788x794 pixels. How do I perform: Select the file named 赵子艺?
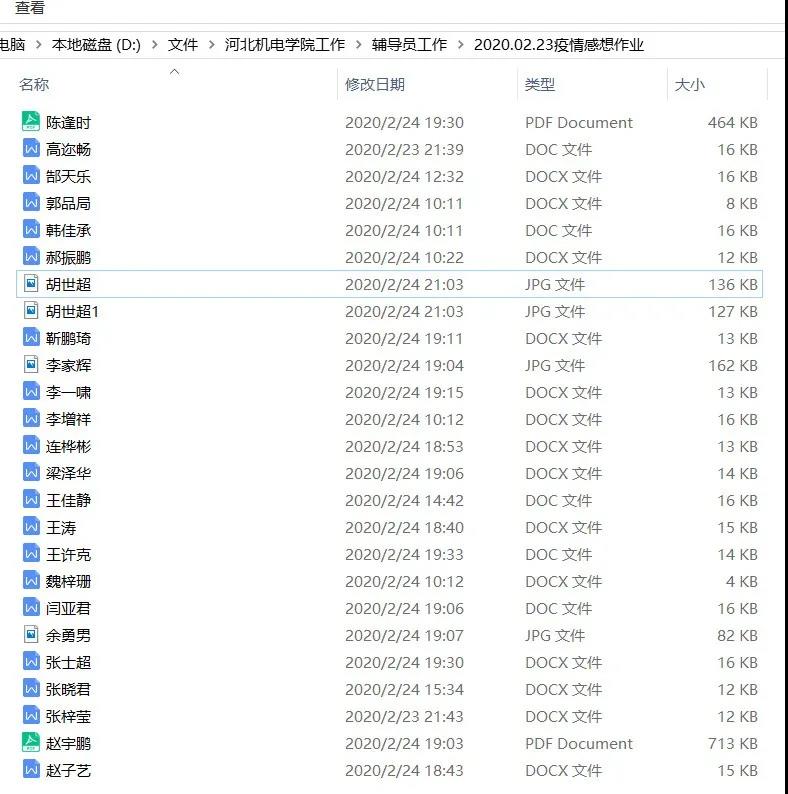[68, 771]
